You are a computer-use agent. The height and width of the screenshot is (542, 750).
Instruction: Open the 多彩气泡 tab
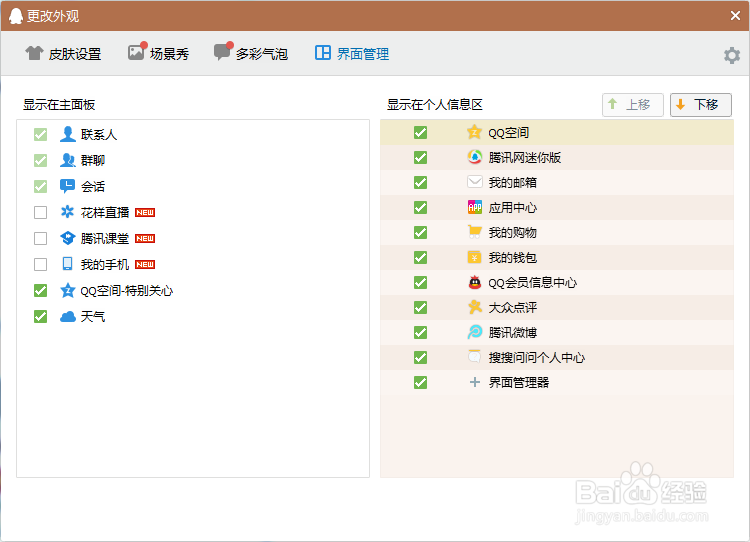(251, 53)
